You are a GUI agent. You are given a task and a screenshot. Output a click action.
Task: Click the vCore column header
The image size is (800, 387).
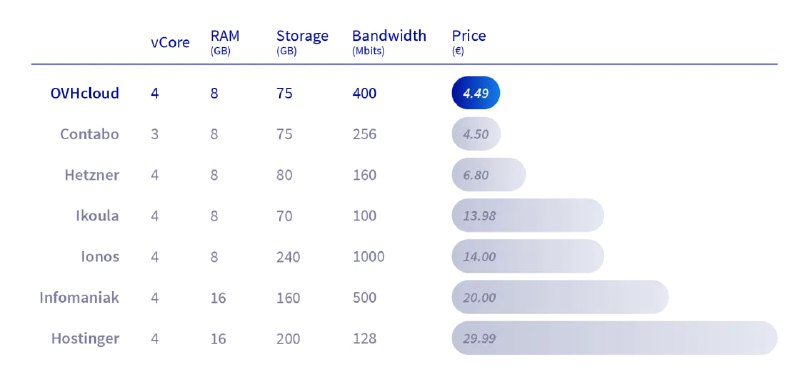(x=170, y=42)
